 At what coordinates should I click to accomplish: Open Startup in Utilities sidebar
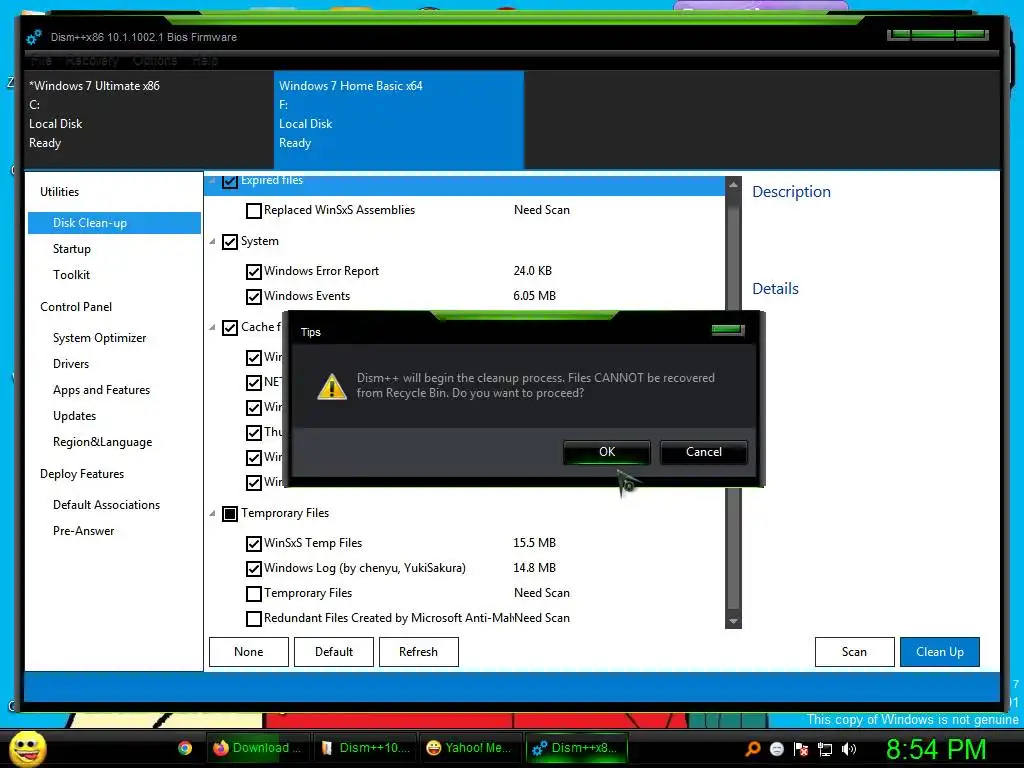(x=72, y=249)
